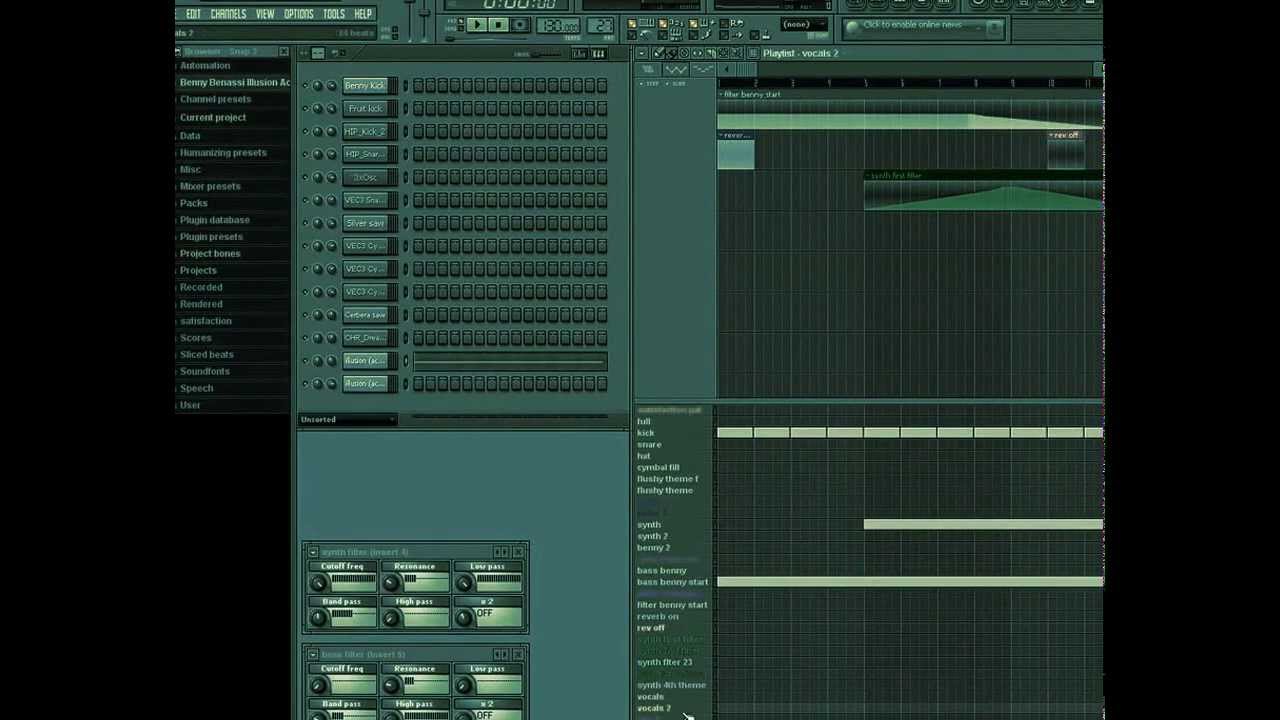Screen dimensions: 1280x720
Task: Click Cutoff freq knob in synth filter
Action: [318, 582]
